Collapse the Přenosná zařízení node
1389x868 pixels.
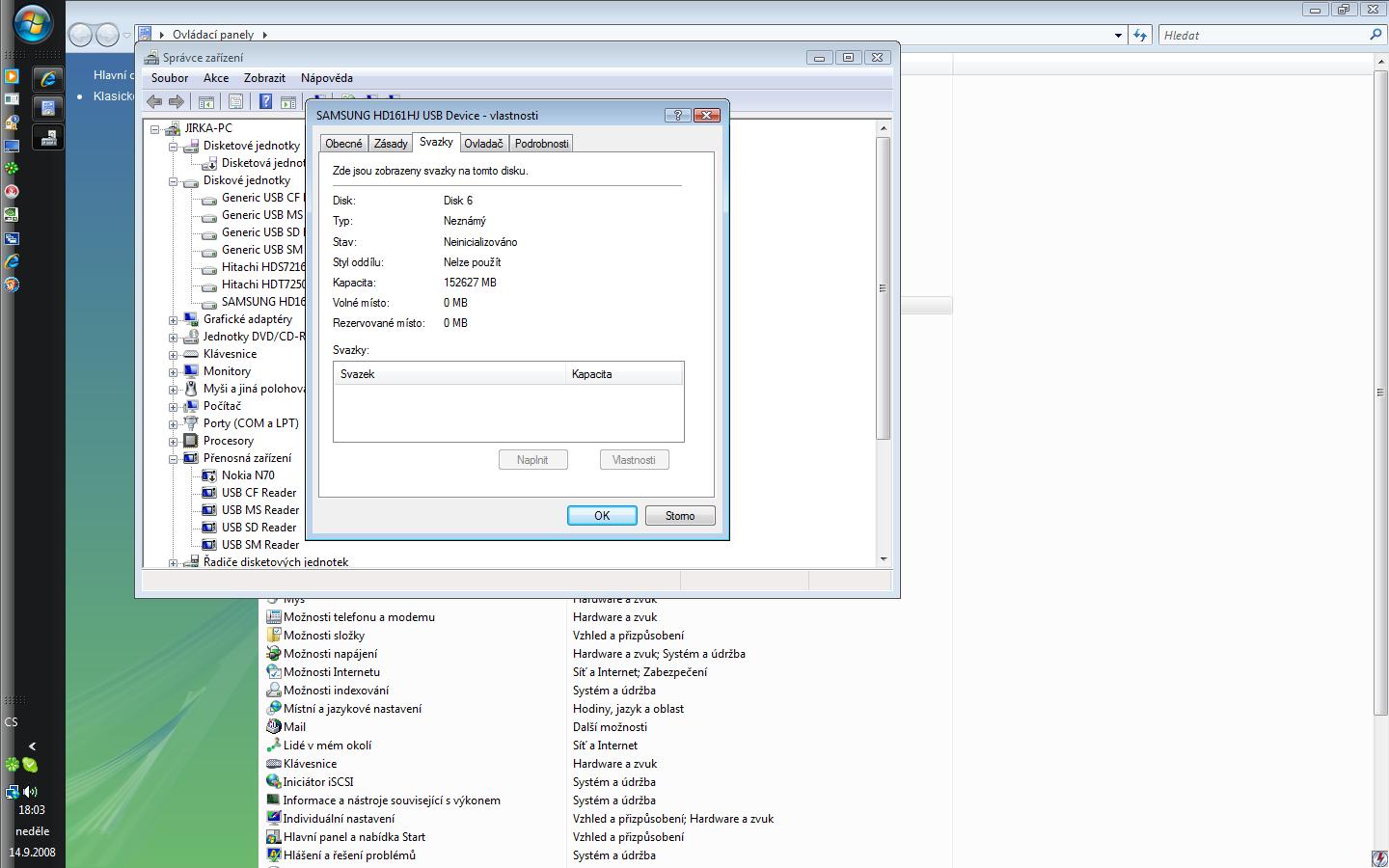(x=173, y=459)
